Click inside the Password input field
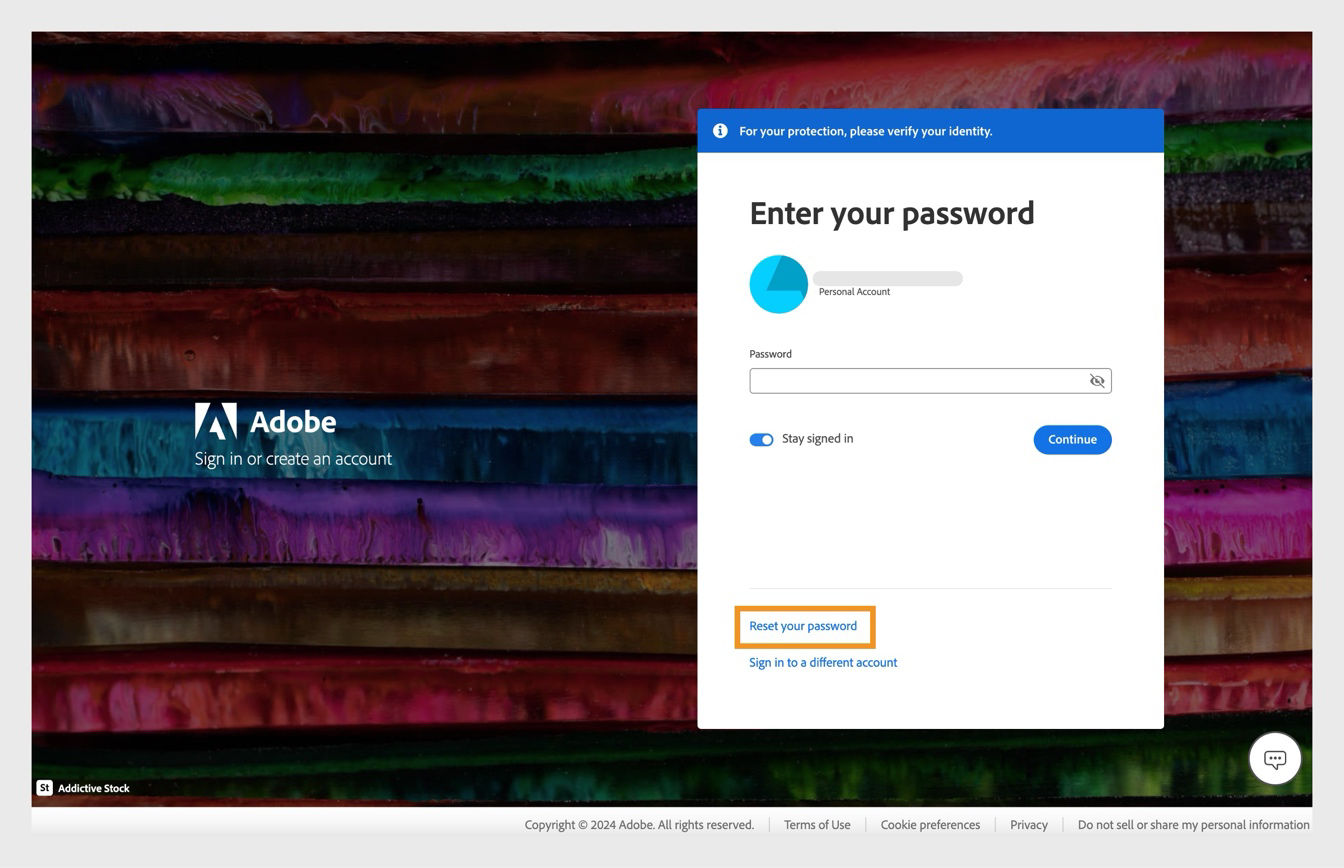This screenshot has width=1344, height=868. click(915, 380)
